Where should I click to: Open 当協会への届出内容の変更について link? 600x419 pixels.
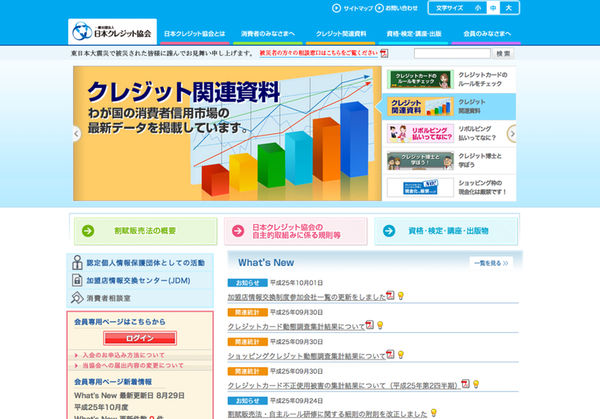tap(133, 366)
